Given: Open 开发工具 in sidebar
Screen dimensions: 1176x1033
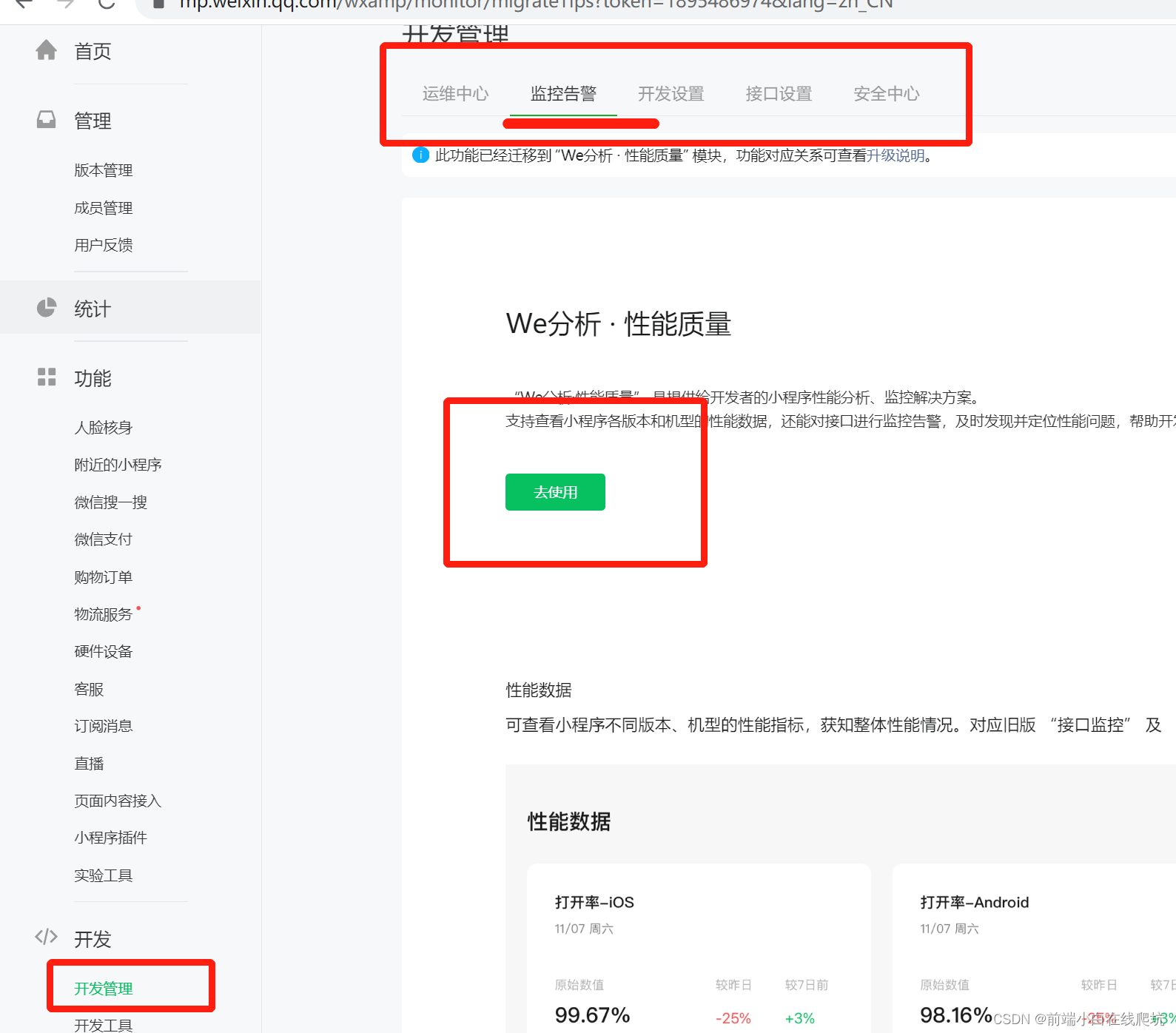Looking at the screenshot, I should click(x=104, y=1025).
